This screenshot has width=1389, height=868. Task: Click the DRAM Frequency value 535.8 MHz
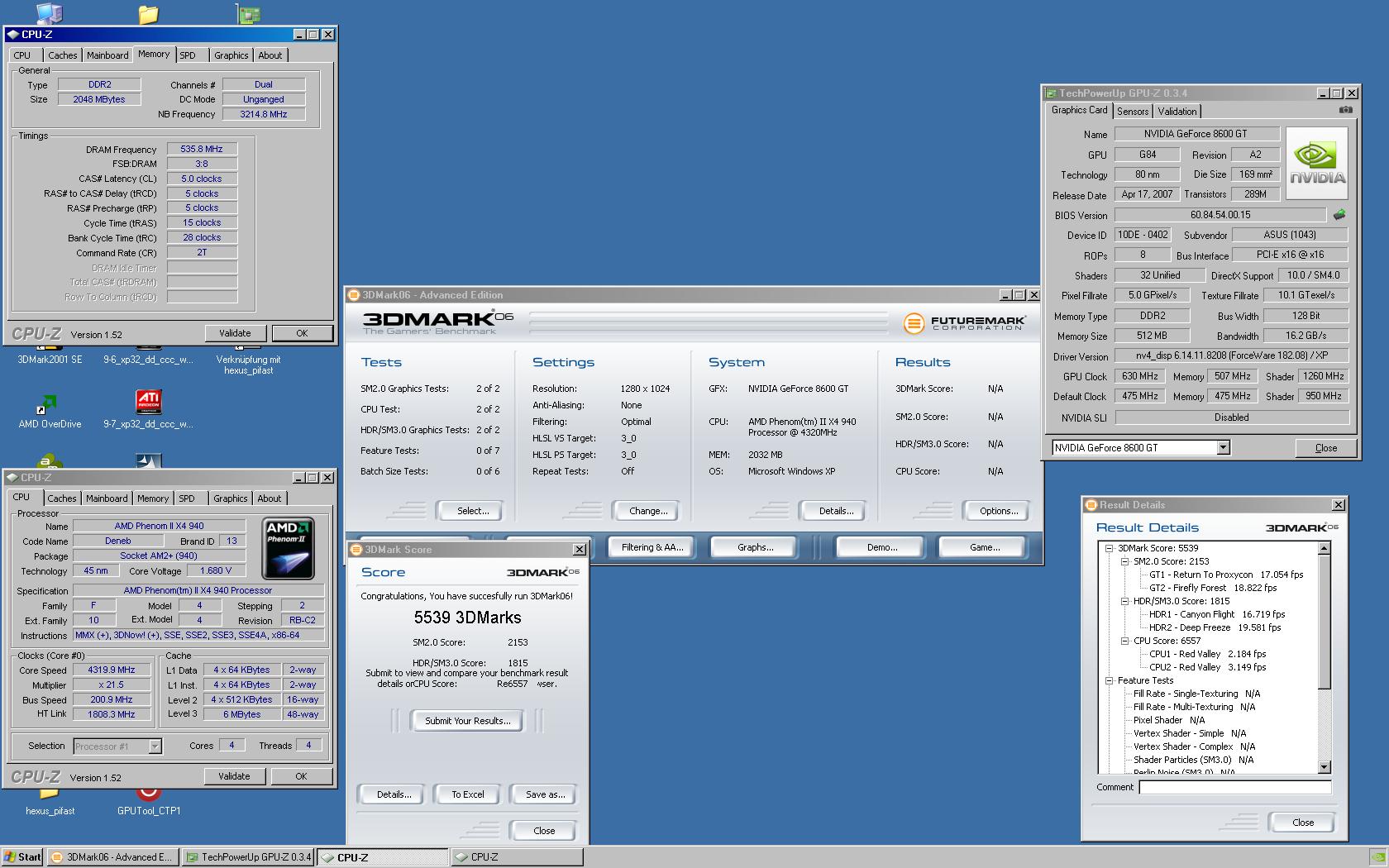(x=202, y=150)
